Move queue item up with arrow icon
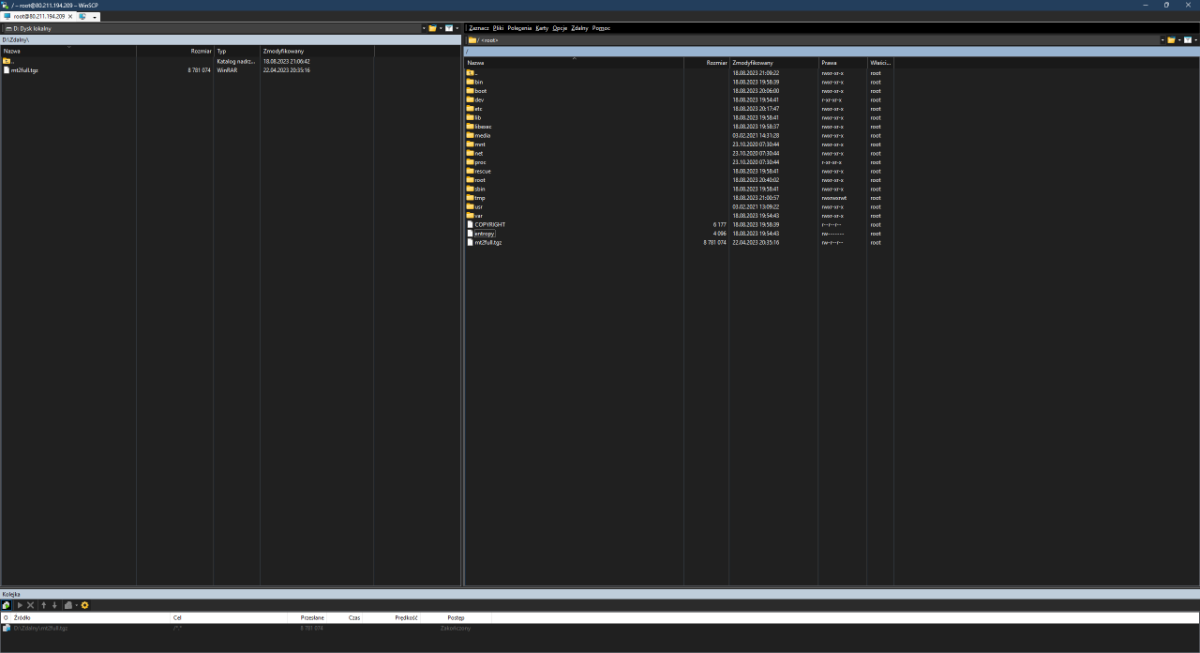Image resolution: width=1200 pixels, height=653 pixels. [43, 605]
